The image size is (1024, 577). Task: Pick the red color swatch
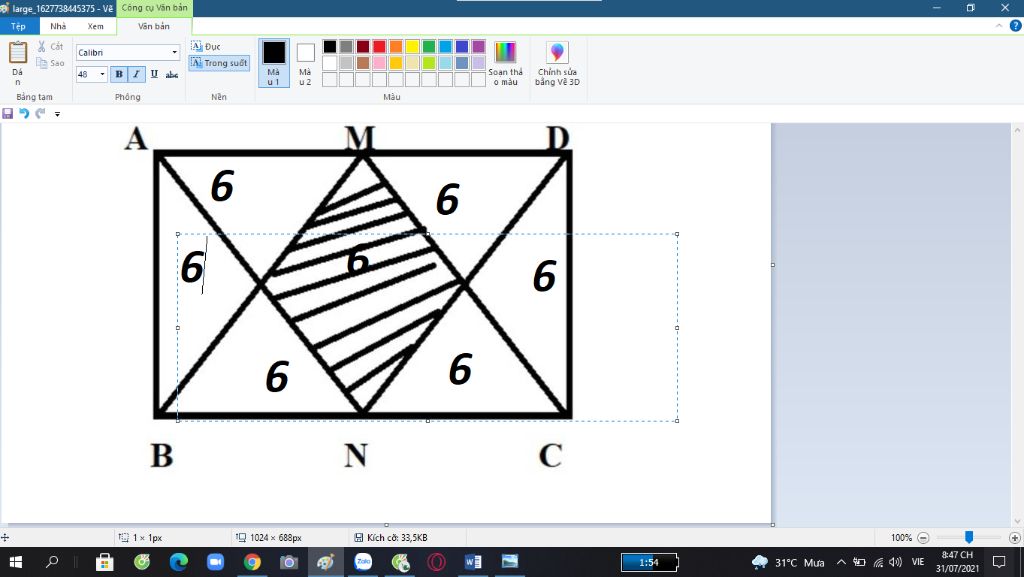coord(379,46)
